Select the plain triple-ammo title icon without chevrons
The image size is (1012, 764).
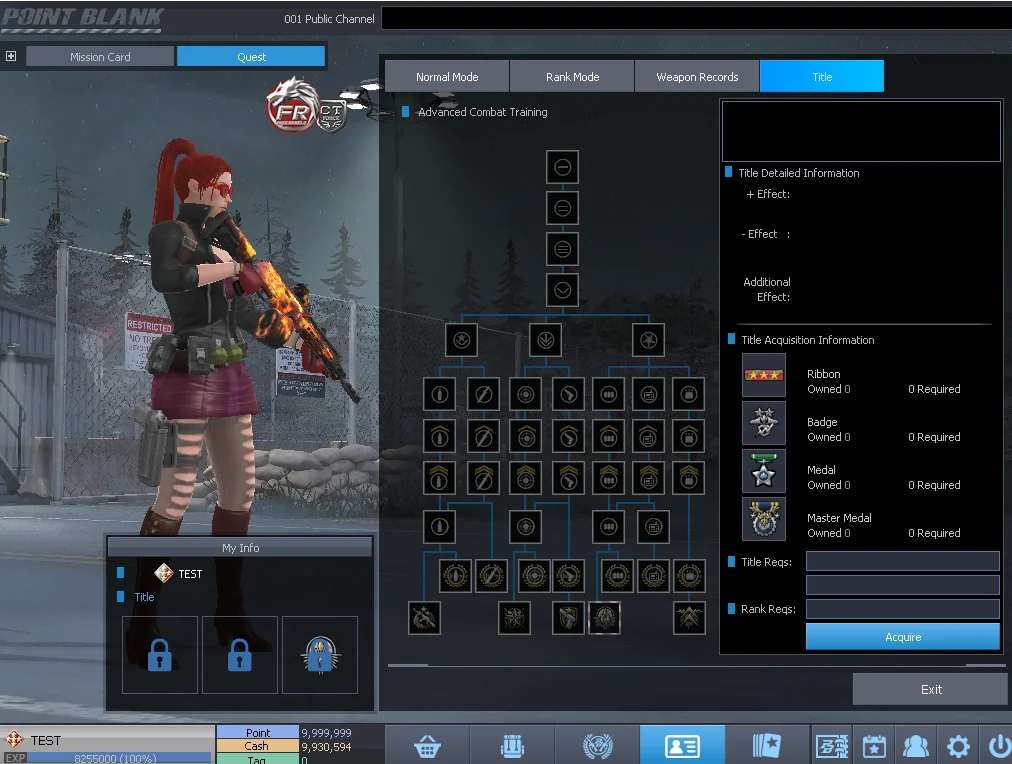(609, 394)
